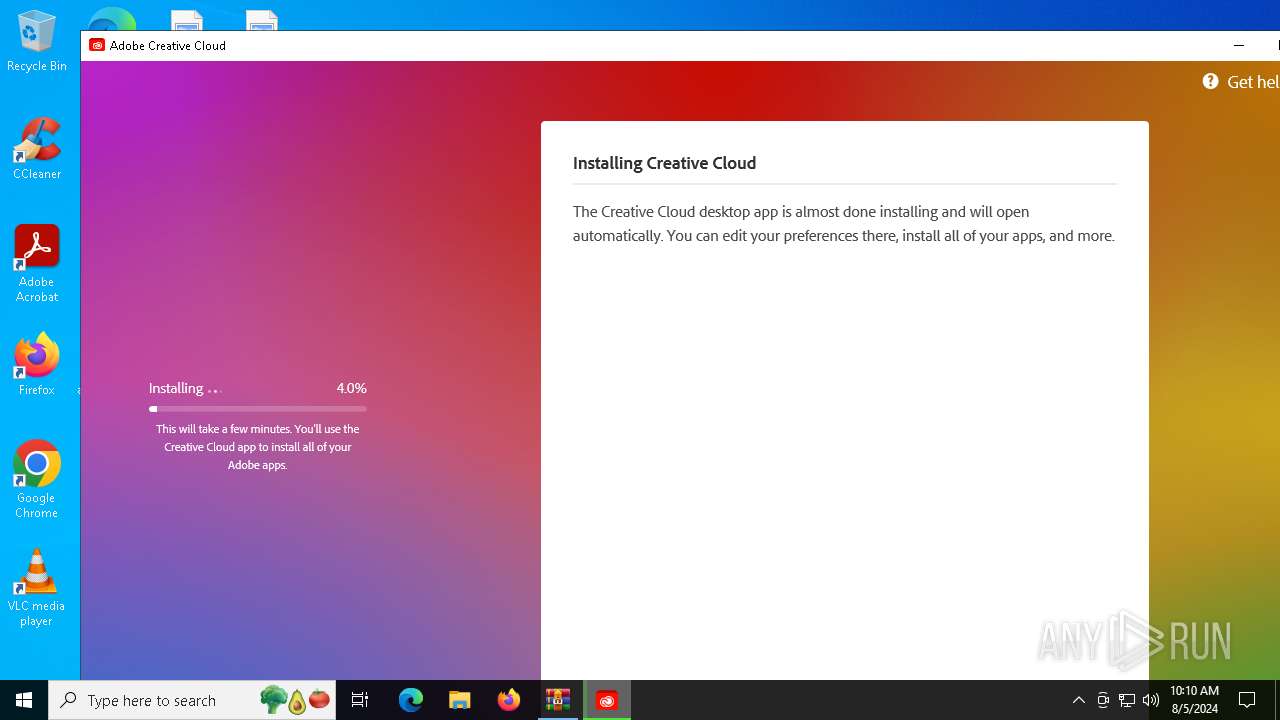Click in the taskbar search box
Image resolution: width=1280 pixels, height=720 pixels.
(x=192, y=700)
